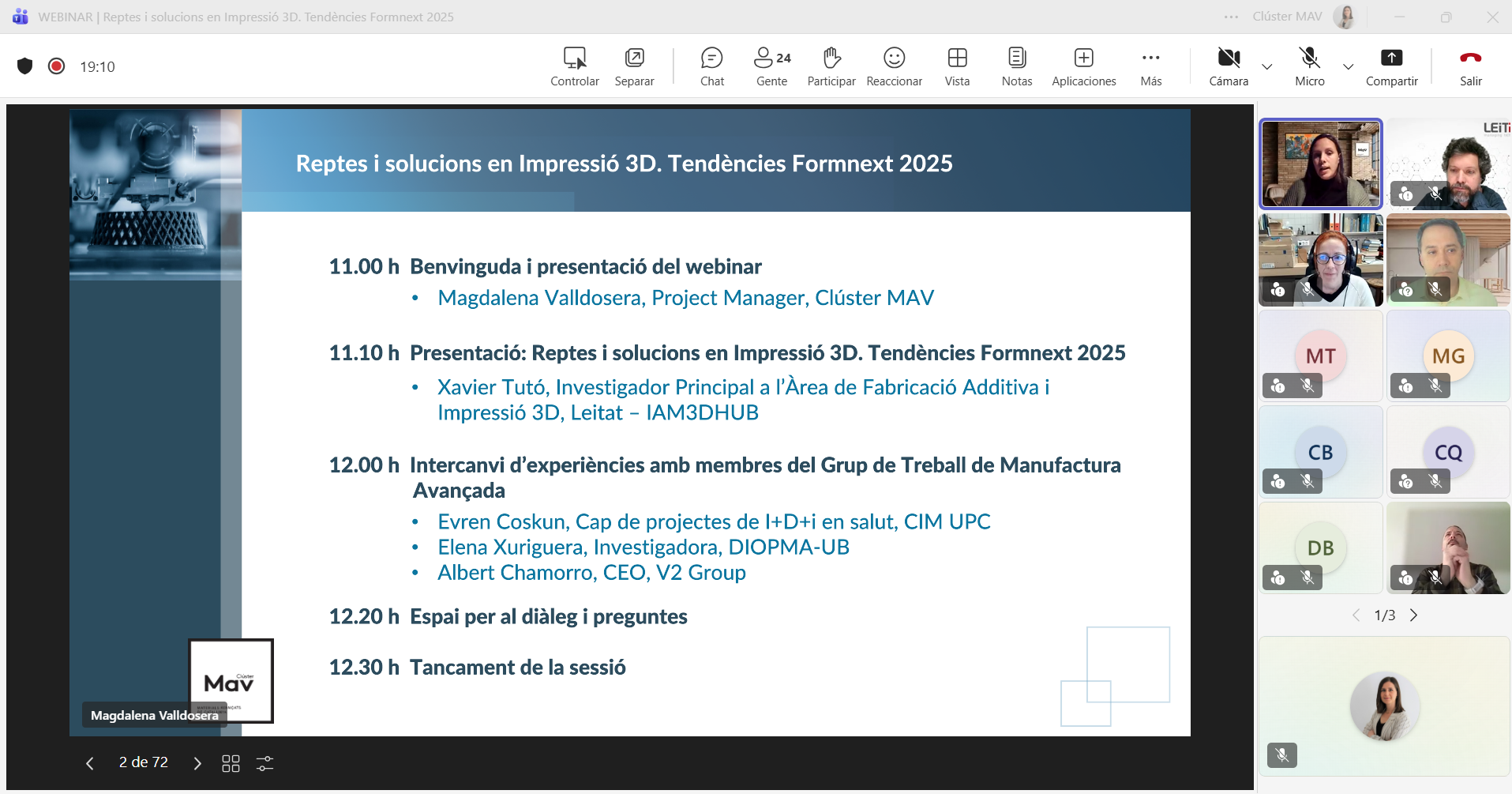The width and height of the screenshot is (1512, 794).
Task: Unmute the Micro microphone
Action: pyautogui.click(x=1309, y=66)
